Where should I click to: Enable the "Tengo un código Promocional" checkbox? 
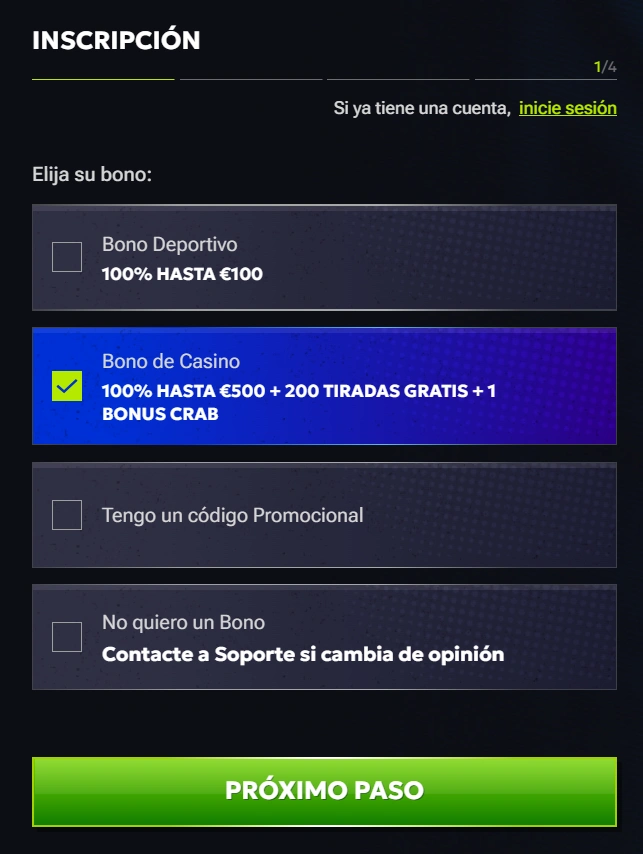pyautogui.click(x=68, y=515)
